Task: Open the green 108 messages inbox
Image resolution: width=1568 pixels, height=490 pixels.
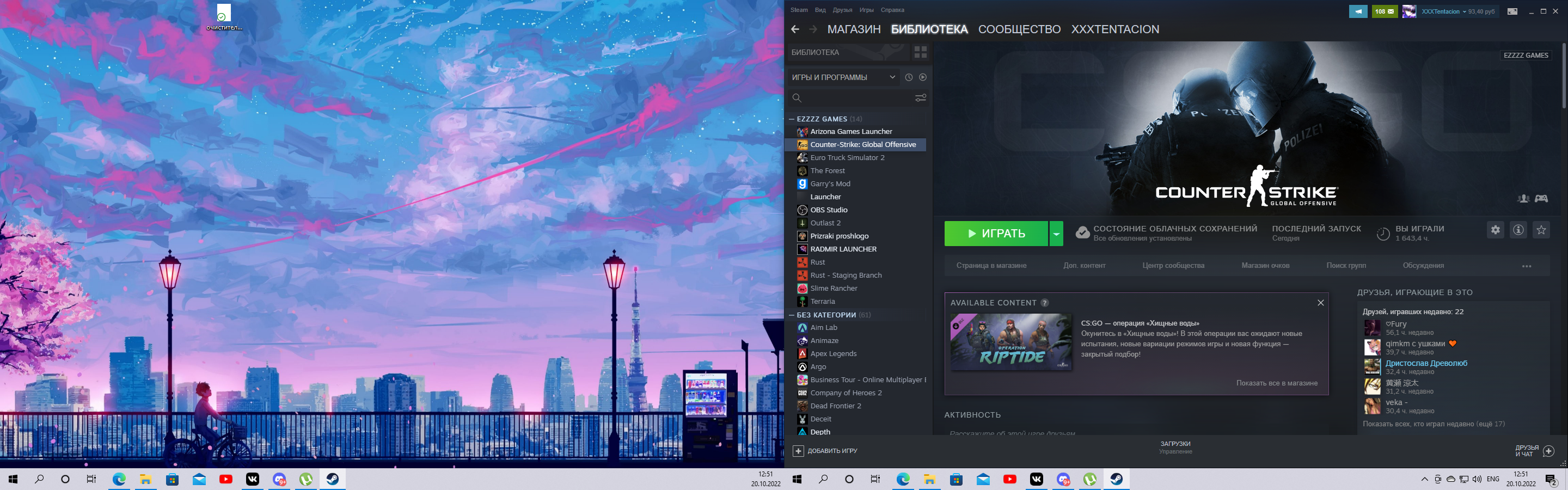Action: (x=1385, y=11)
